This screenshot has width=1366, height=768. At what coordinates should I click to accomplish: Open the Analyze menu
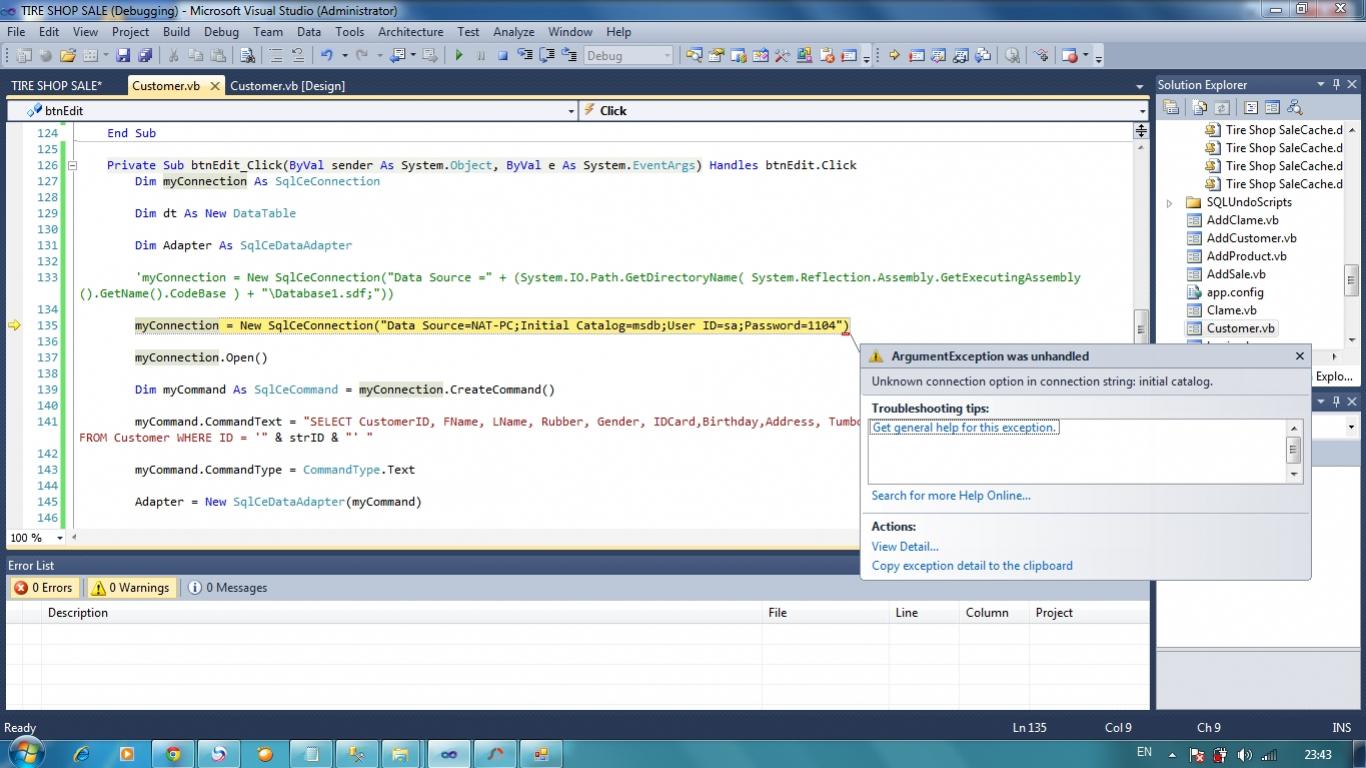coord(513,32)
